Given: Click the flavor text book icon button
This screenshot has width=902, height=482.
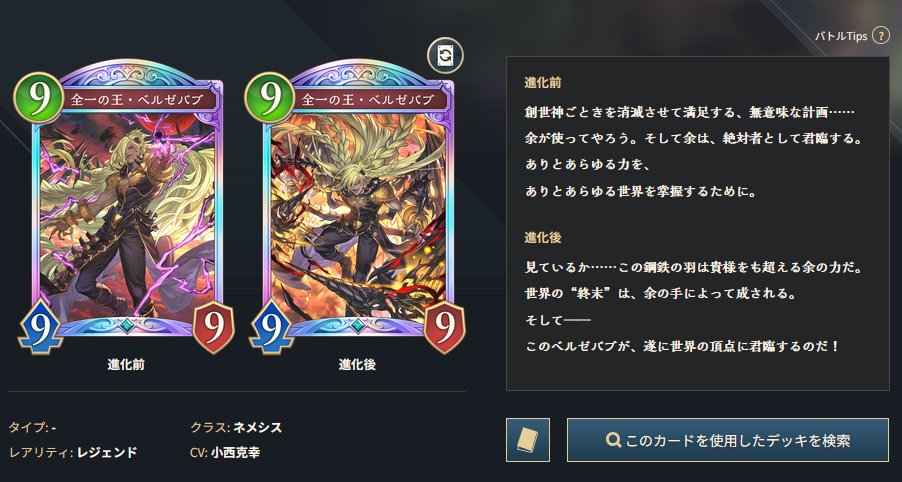Looking at the screenshot, I should tap(528, 440).
